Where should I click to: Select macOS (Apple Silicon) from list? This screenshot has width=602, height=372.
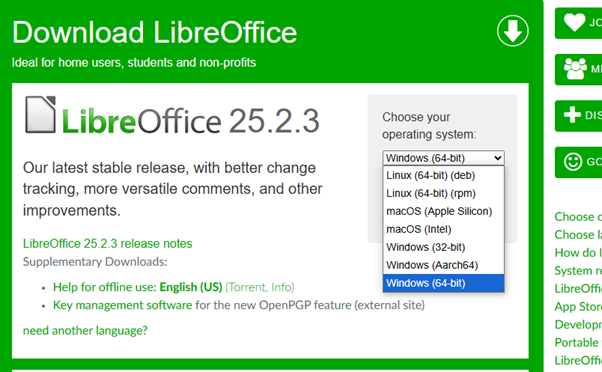(x=443, y=211)
